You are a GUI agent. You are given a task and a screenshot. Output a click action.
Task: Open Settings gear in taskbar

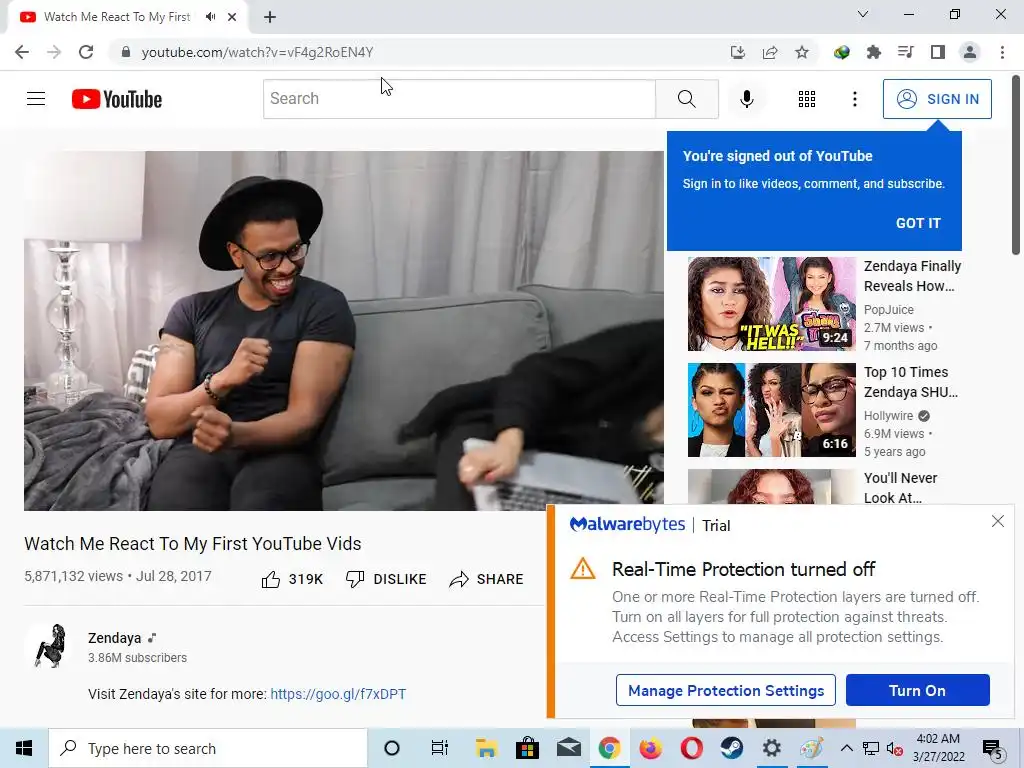tap(772, 748)
